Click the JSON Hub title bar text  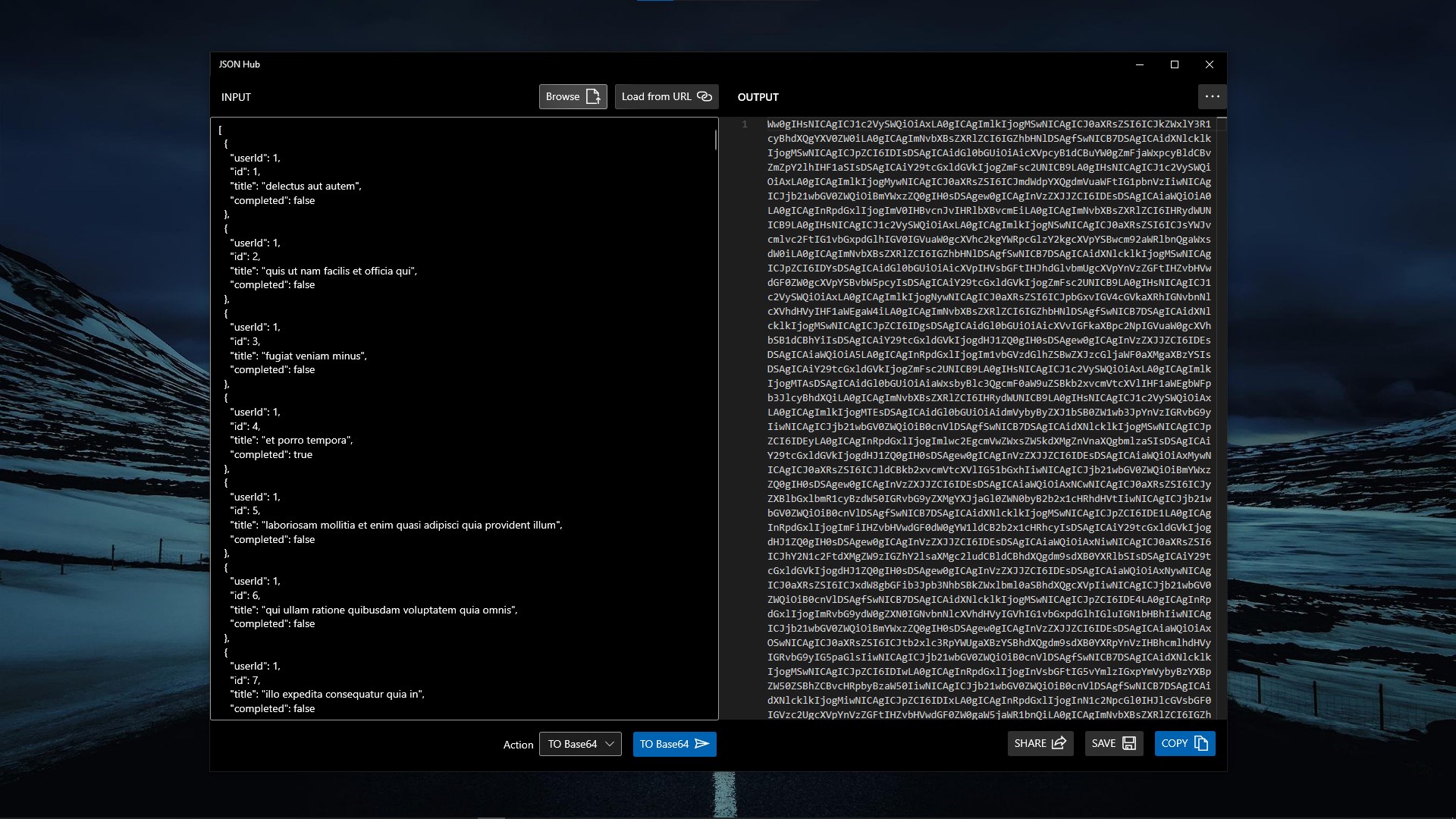(240, 64)
